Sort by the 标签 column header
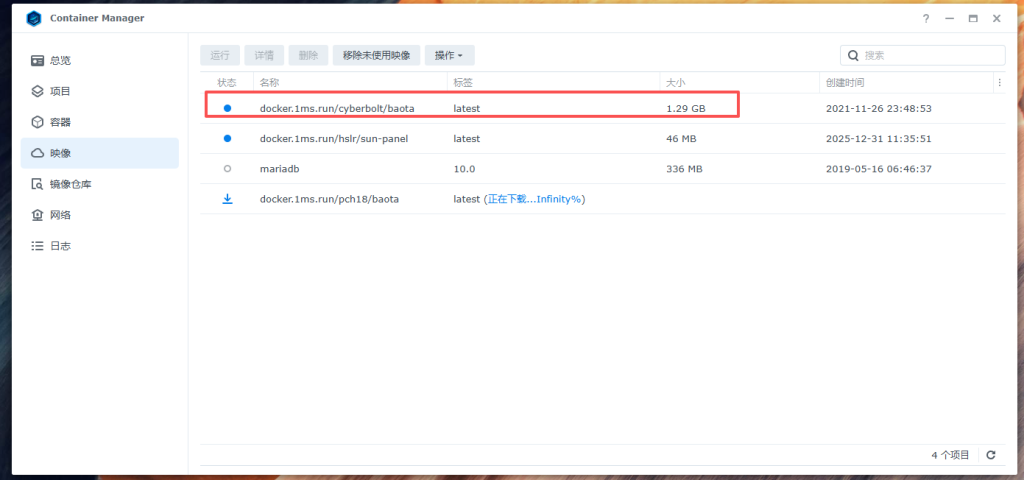Screen dimensions: 1024x480 tap(553, 83)
